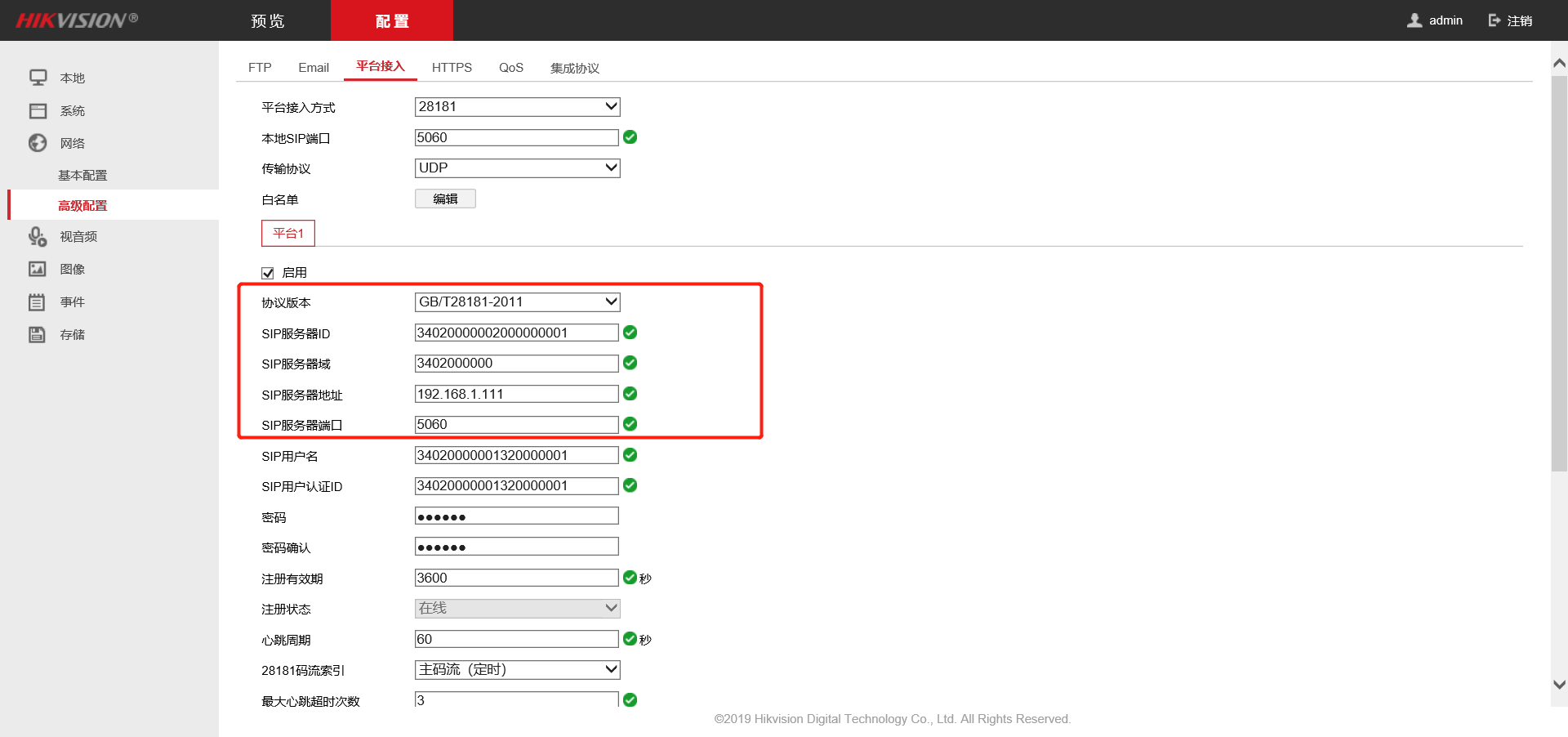Click green check beside SIP服务器端口

tap(630, 424)
